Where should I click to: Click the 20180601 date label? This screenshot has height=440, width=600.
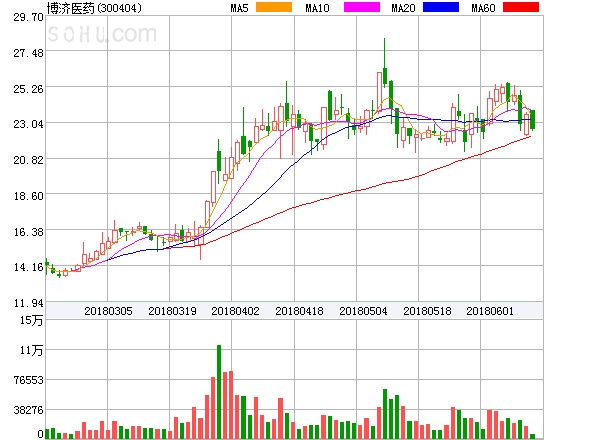point(490,311)
